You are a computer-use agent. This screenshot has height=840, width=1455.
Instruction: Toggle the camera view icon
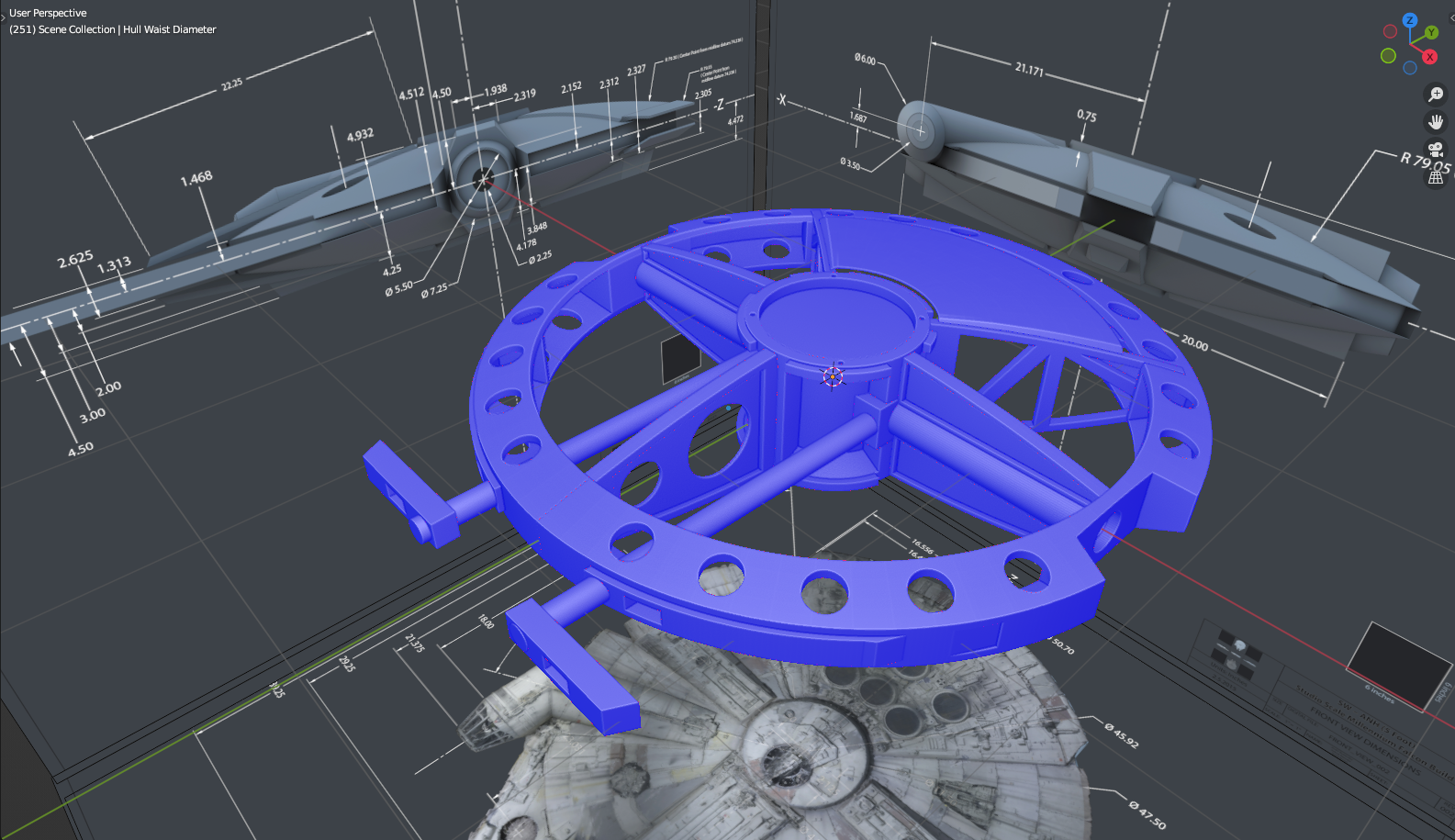point(1436,150)
